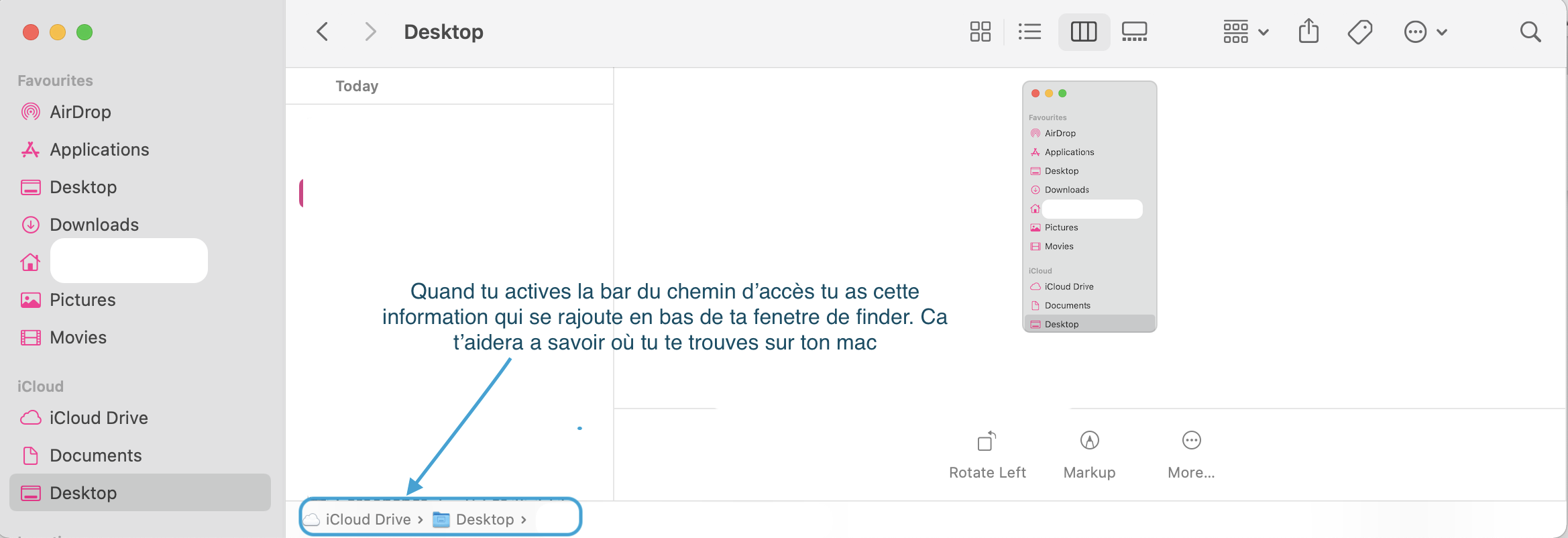Click iCloud Drive in the path bar
This screenshot has height=538, width=1568.
(x=368, y=519)
